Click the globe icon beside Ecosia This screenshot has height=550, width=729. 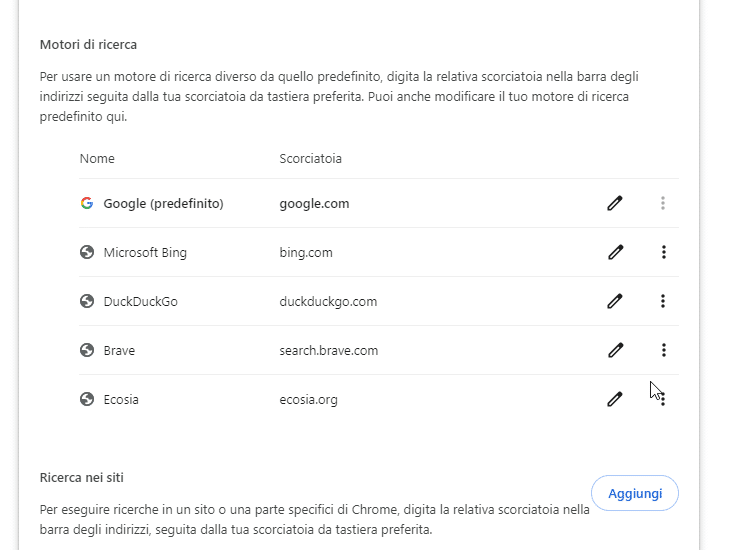coord(86,399)
